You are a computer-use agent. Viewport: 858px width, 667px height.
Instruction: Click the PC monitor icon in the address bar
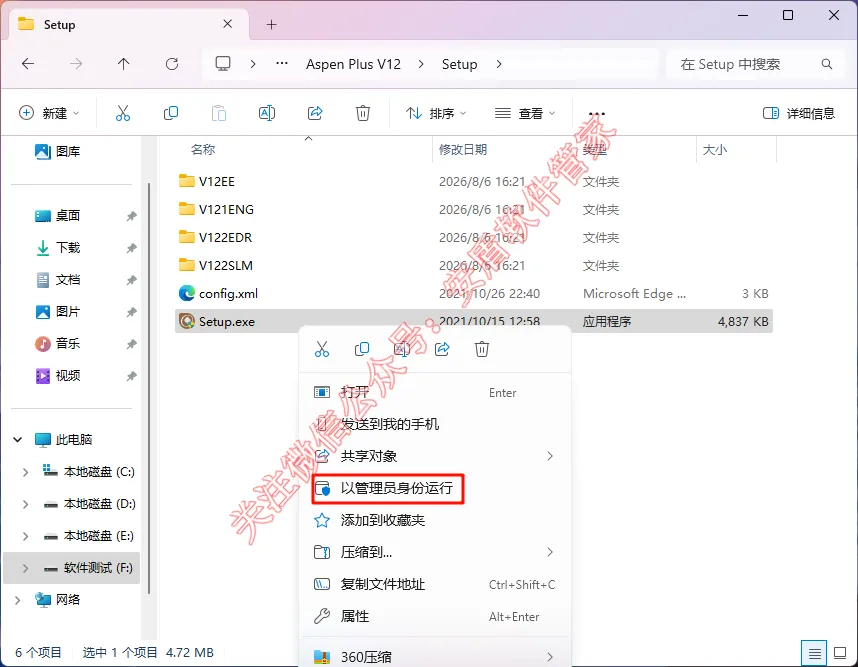[223, 64]
